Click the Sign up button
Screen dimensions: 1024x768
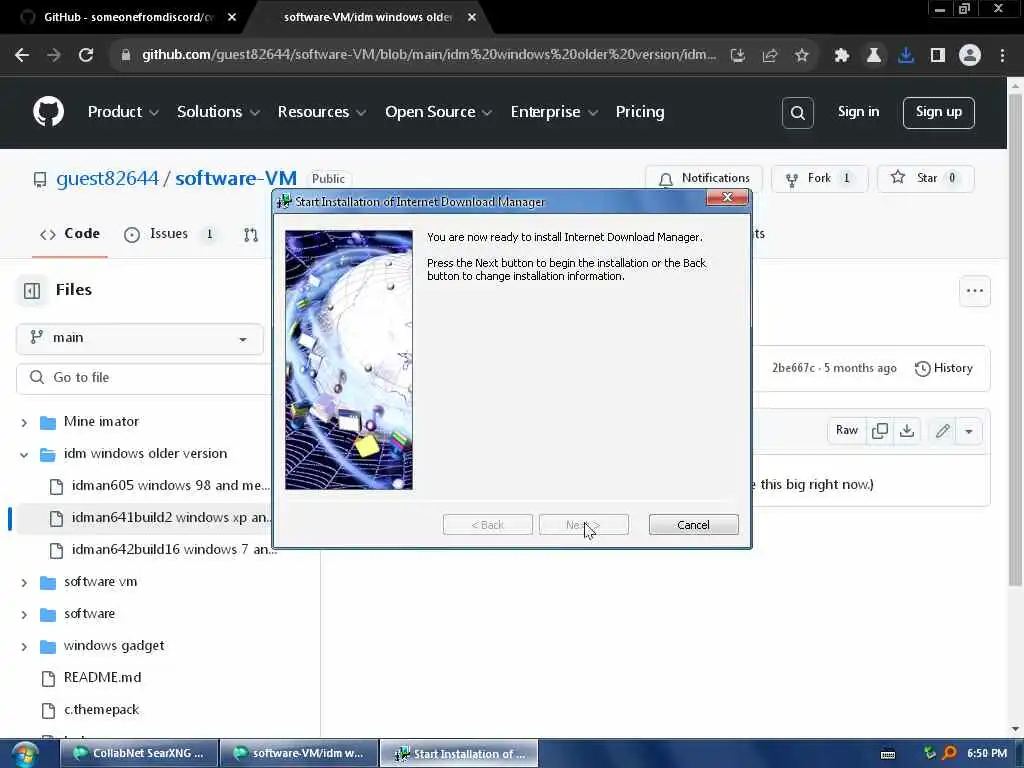tap(938, 112)
